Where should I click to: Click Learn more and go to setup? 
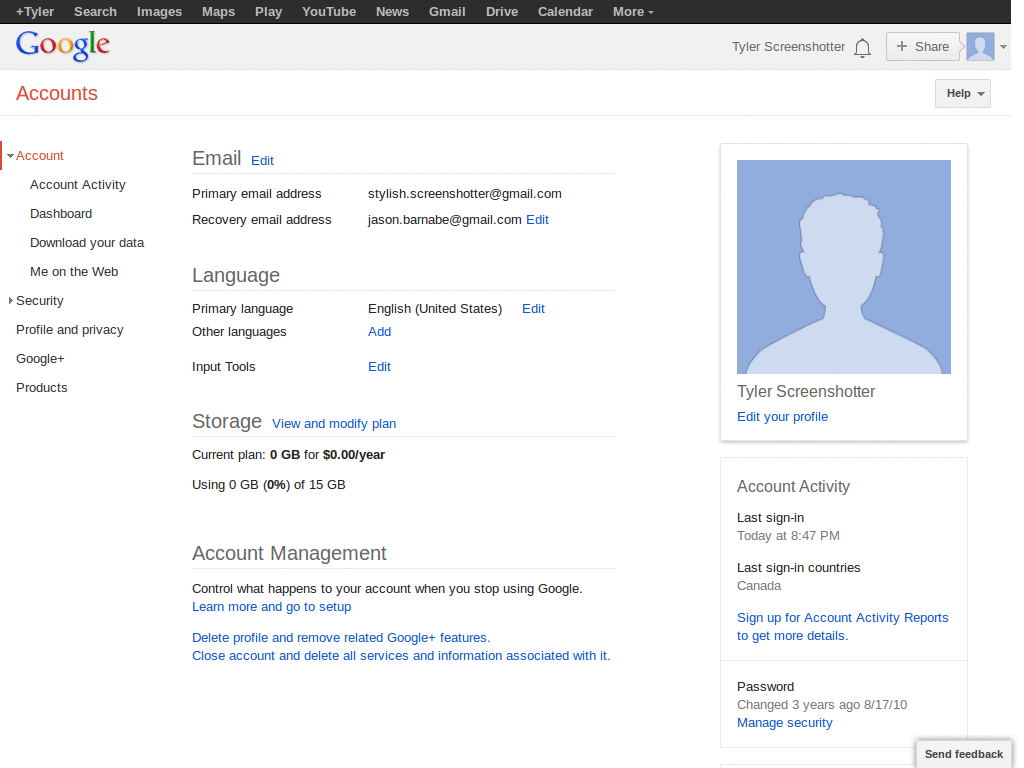[x=272, y=607]
